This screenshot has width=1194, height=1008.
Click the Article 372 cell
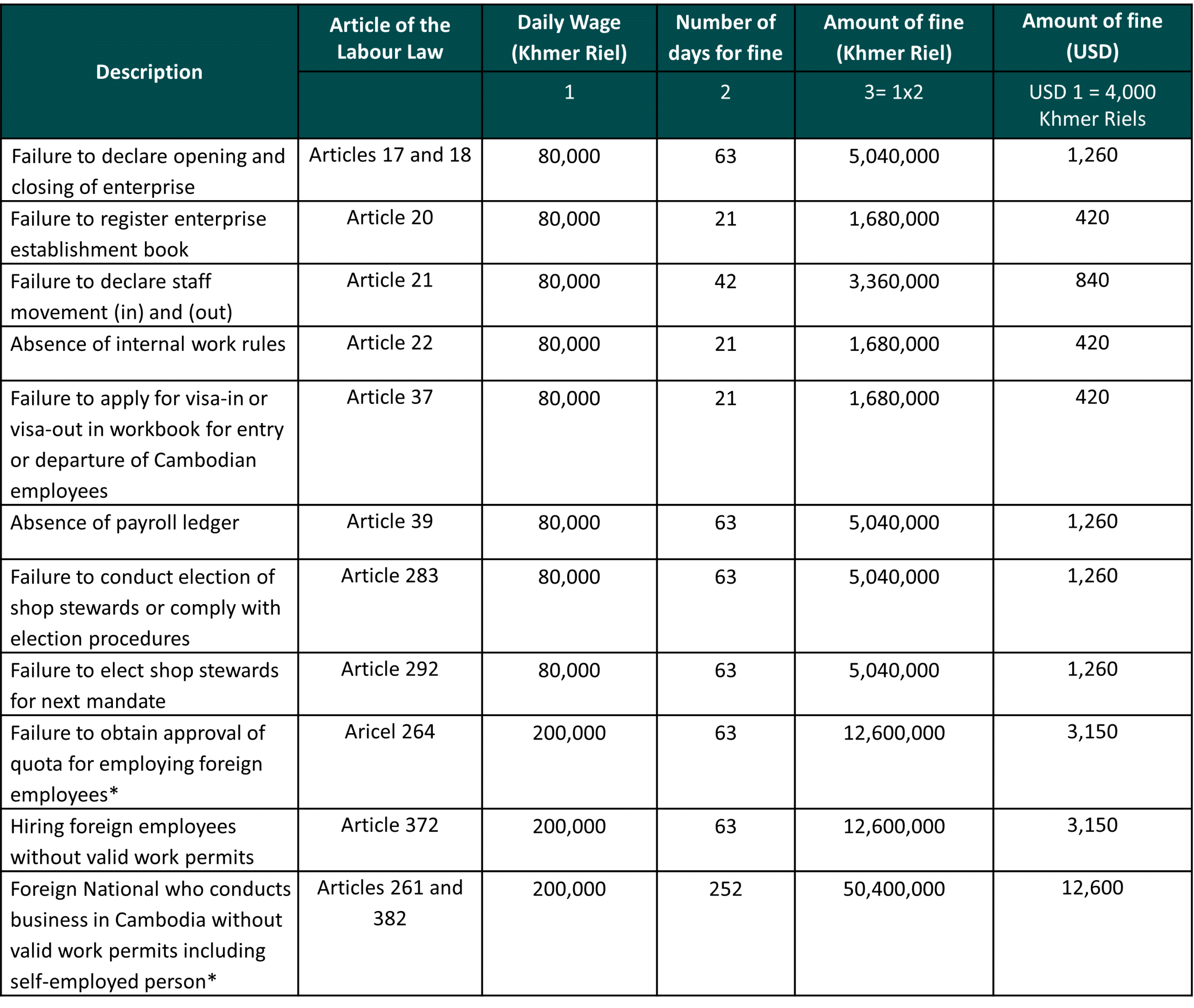coord(389,825)
